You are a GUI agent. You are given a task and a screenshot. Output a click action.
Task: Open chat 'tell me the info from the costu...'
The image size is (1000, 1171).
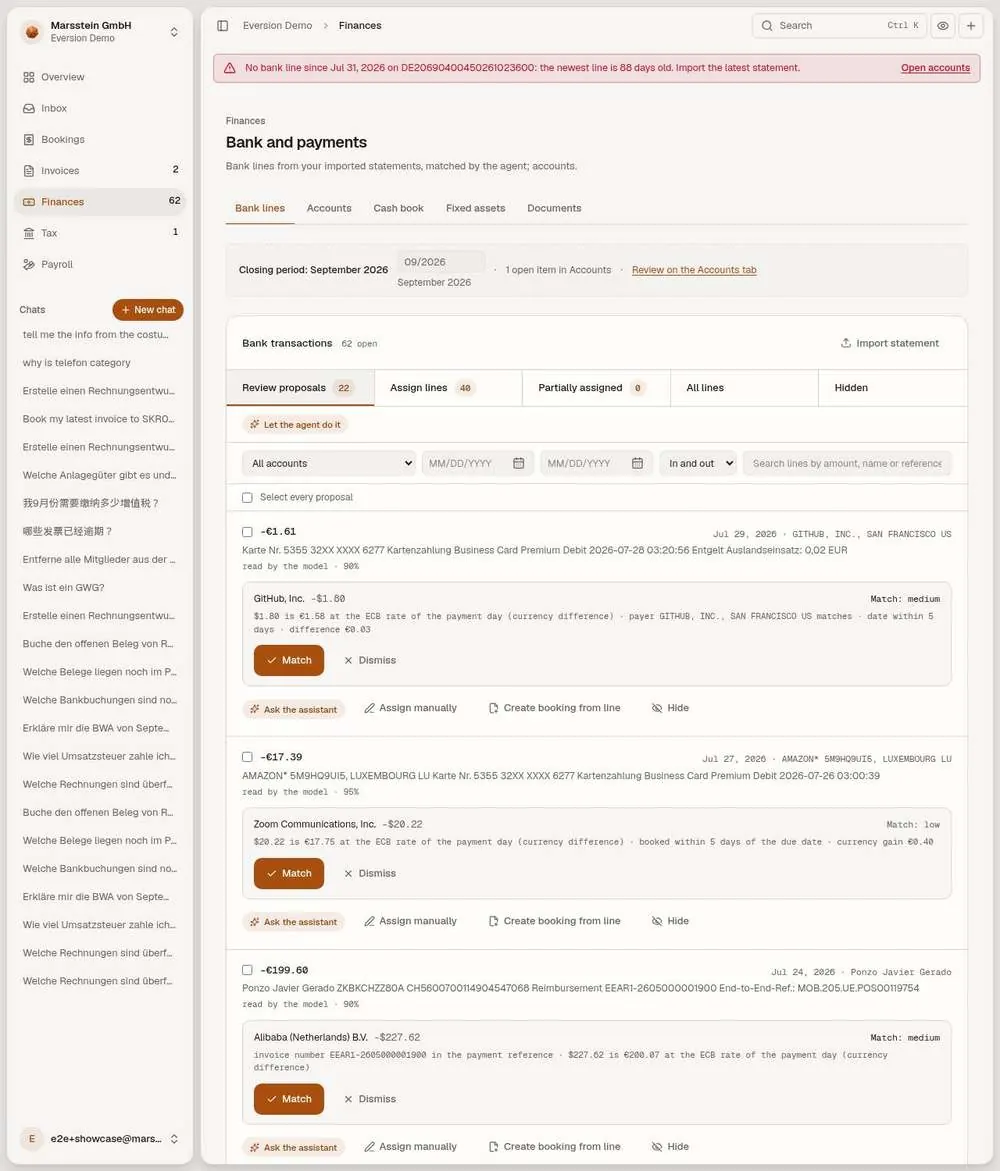pyautogui.click(x=99, y=335)
